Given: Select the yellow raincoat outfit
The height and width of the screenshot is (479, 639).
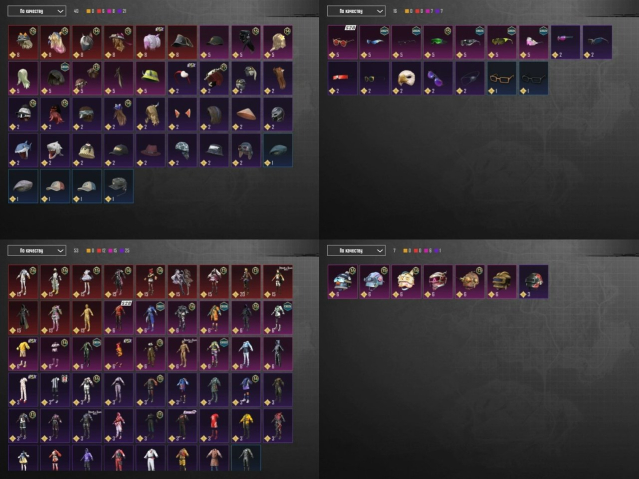Looking at the screenshot, I should click(x=23, y=354).
